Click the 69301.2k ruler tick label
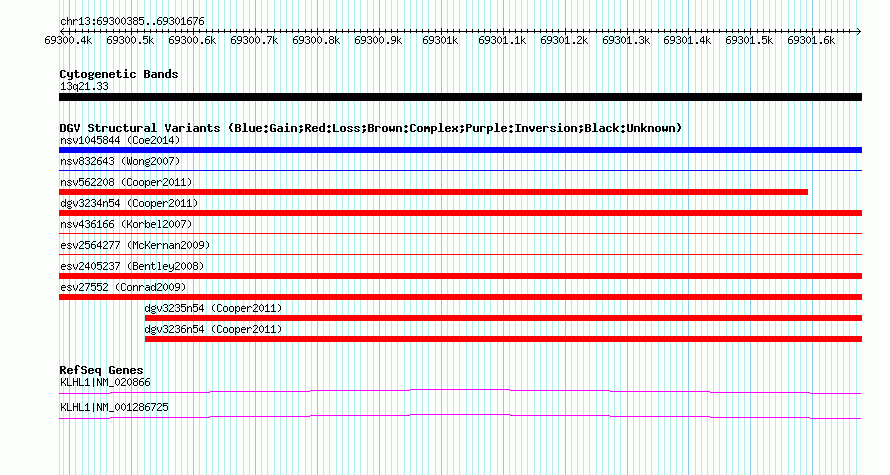Image resolution: width=890 pixels, height=475 pixels. tap(564, 41)
